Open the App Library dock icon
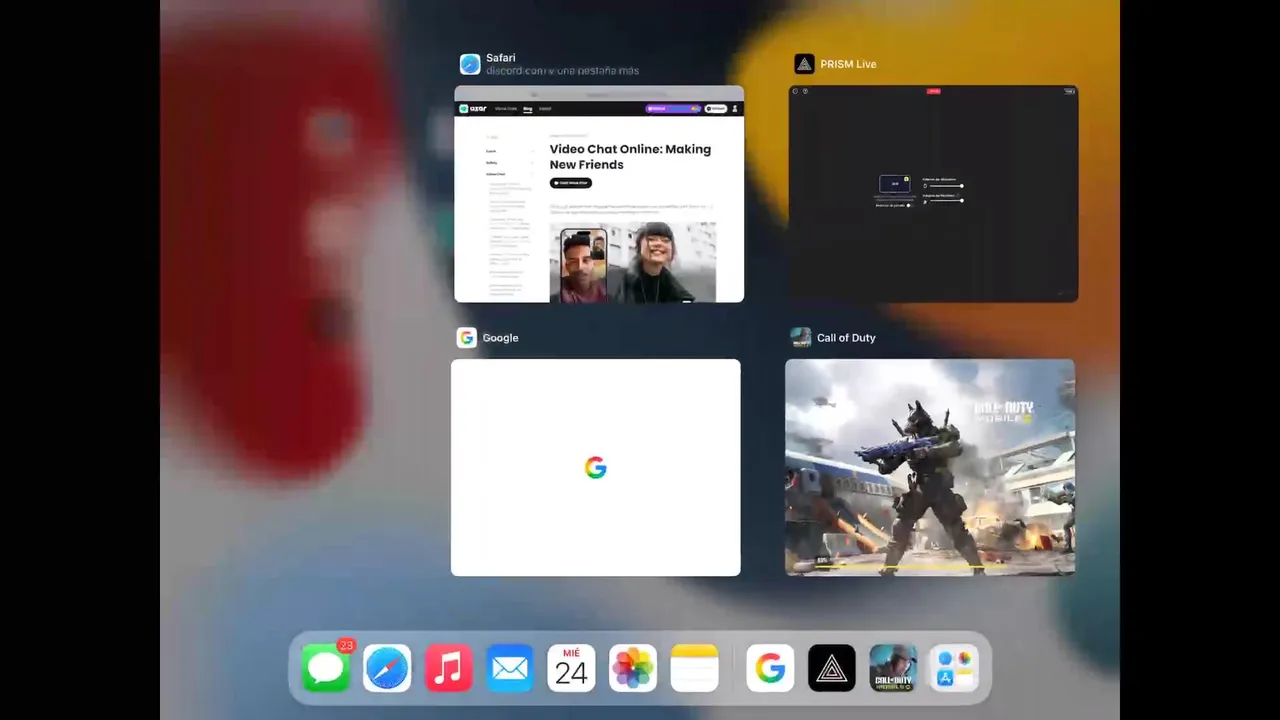The width and height of the screenshot is (1280, 720). (954, 668)
